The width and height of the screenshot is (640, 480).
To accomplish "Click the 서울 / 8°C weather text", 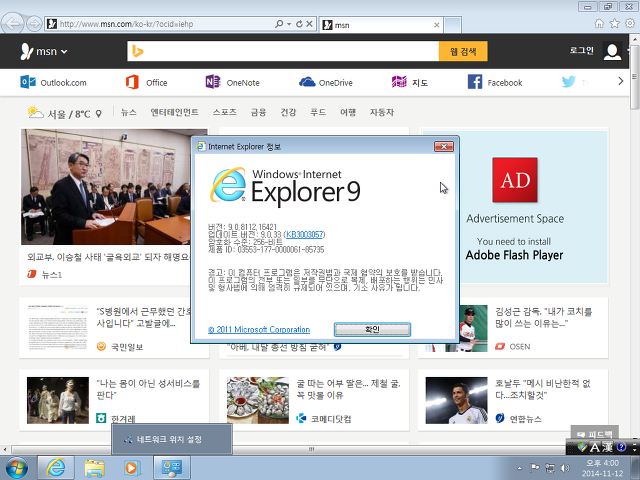I will [x=69, y=114].
